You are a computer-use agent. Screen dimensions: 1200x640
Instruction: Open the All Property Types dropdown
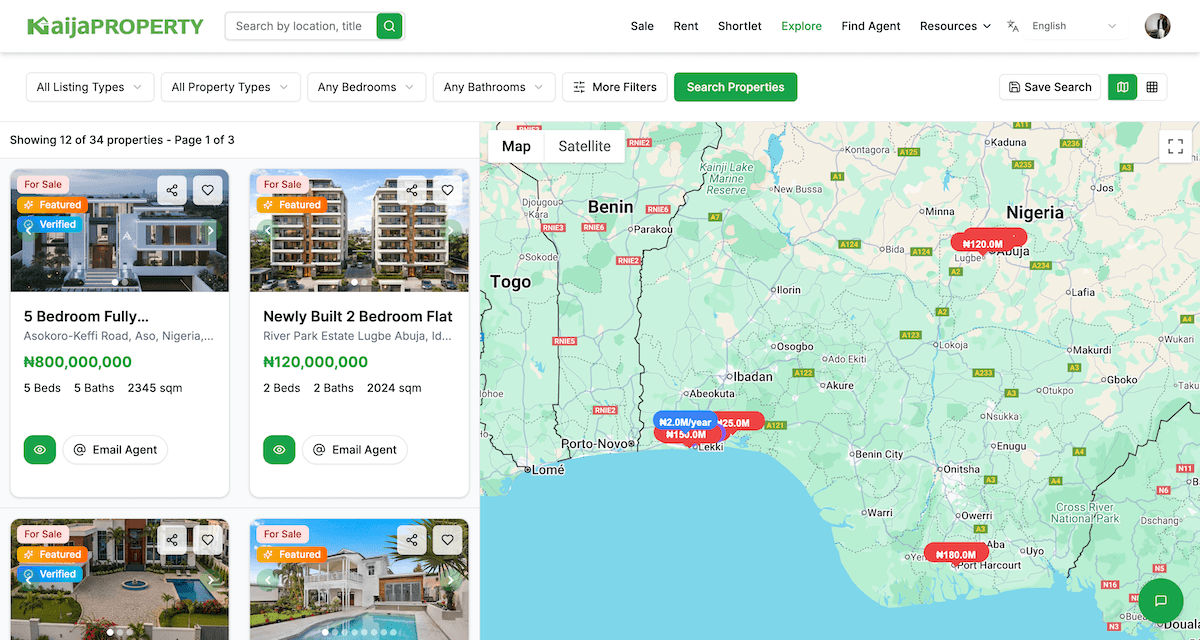click(x=230, y=87)
